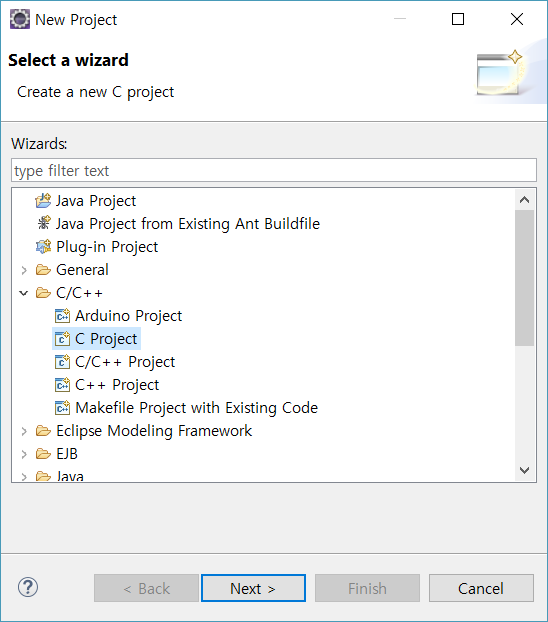
Task: Select the C++ Project icon
Action: coord(62,385)
